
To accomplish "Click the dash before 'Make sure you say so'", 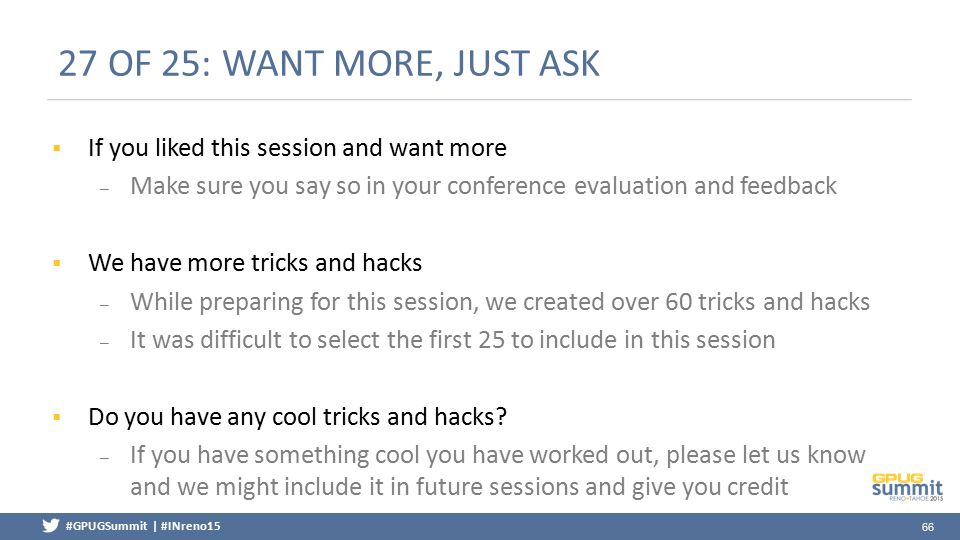I will [x=105, y=189].
